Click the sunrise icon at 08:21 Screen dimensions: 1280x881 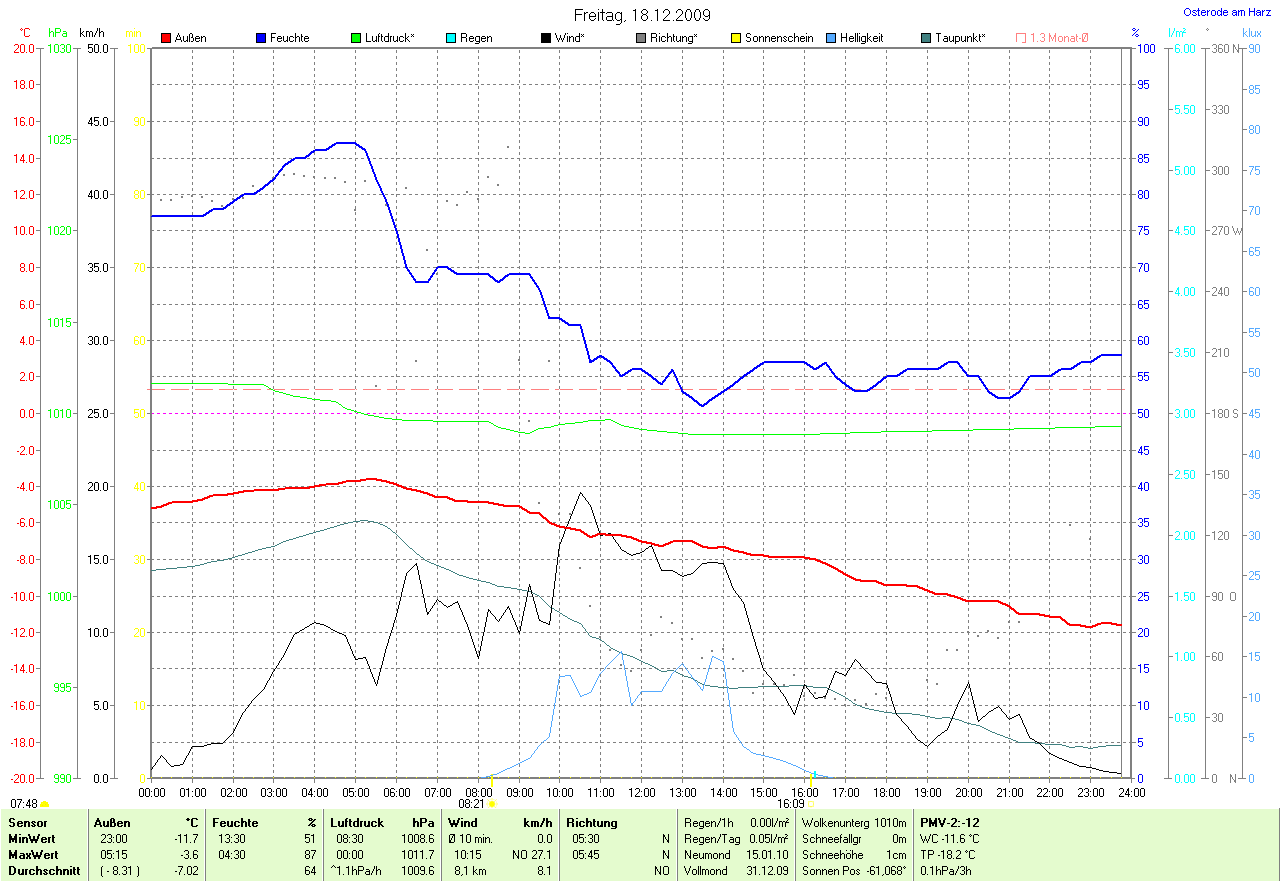(492, 803)
